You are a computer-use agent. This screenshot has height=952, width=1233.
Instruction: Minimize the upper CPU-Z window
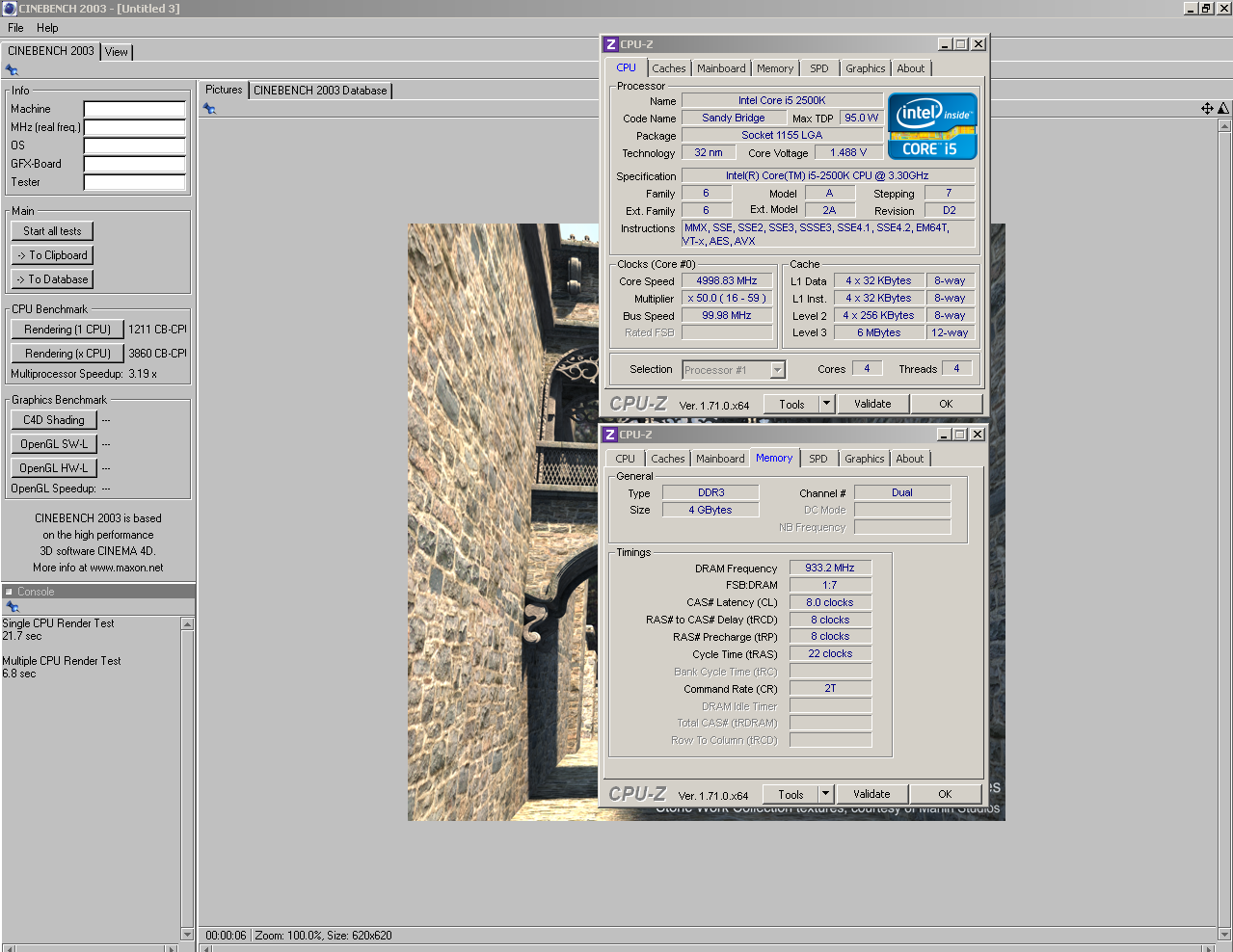click(x=946, y=44)
